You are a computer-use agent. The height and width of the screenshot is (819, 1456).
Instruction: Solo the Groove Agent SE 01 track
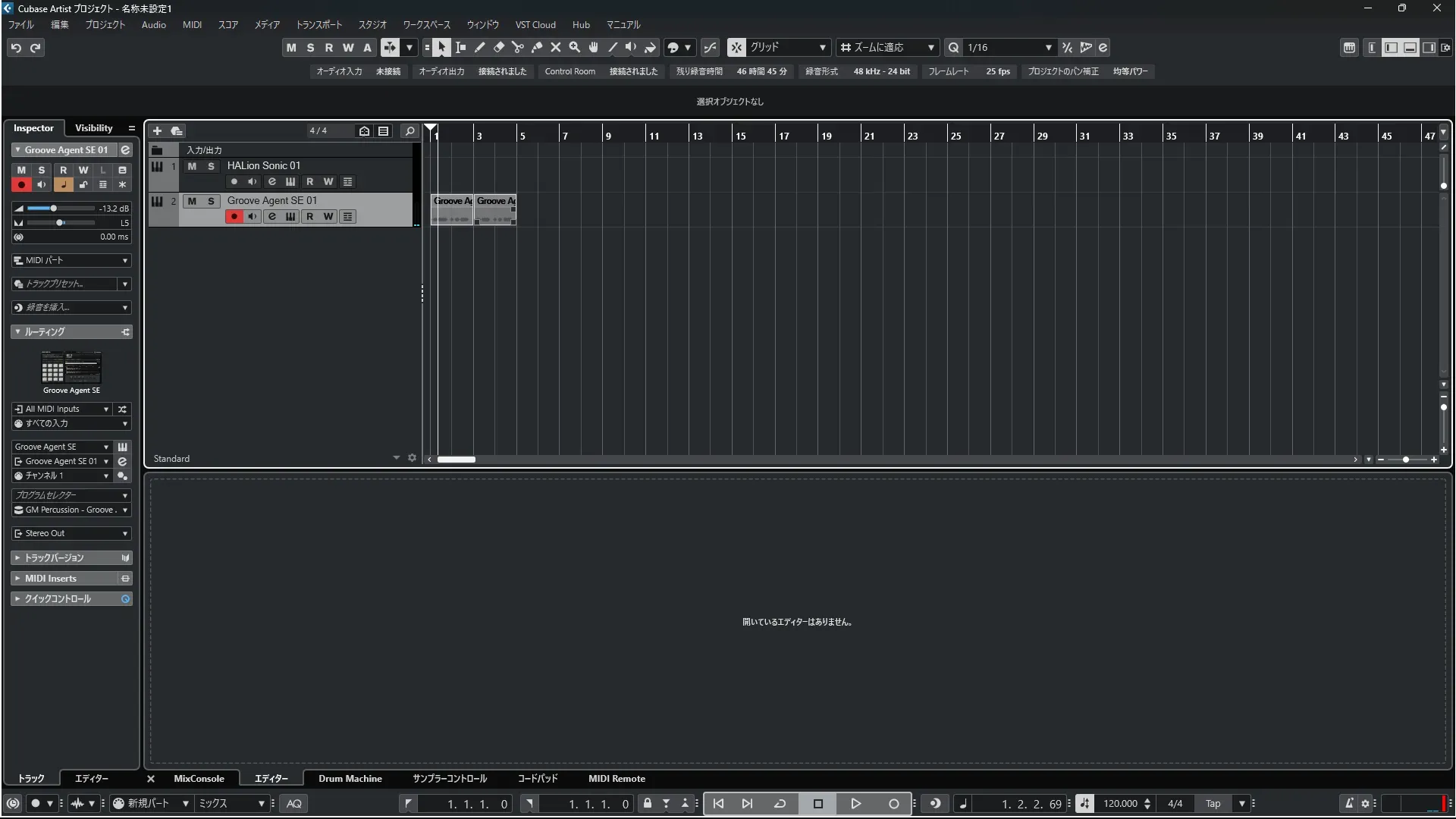click(211, 201)
